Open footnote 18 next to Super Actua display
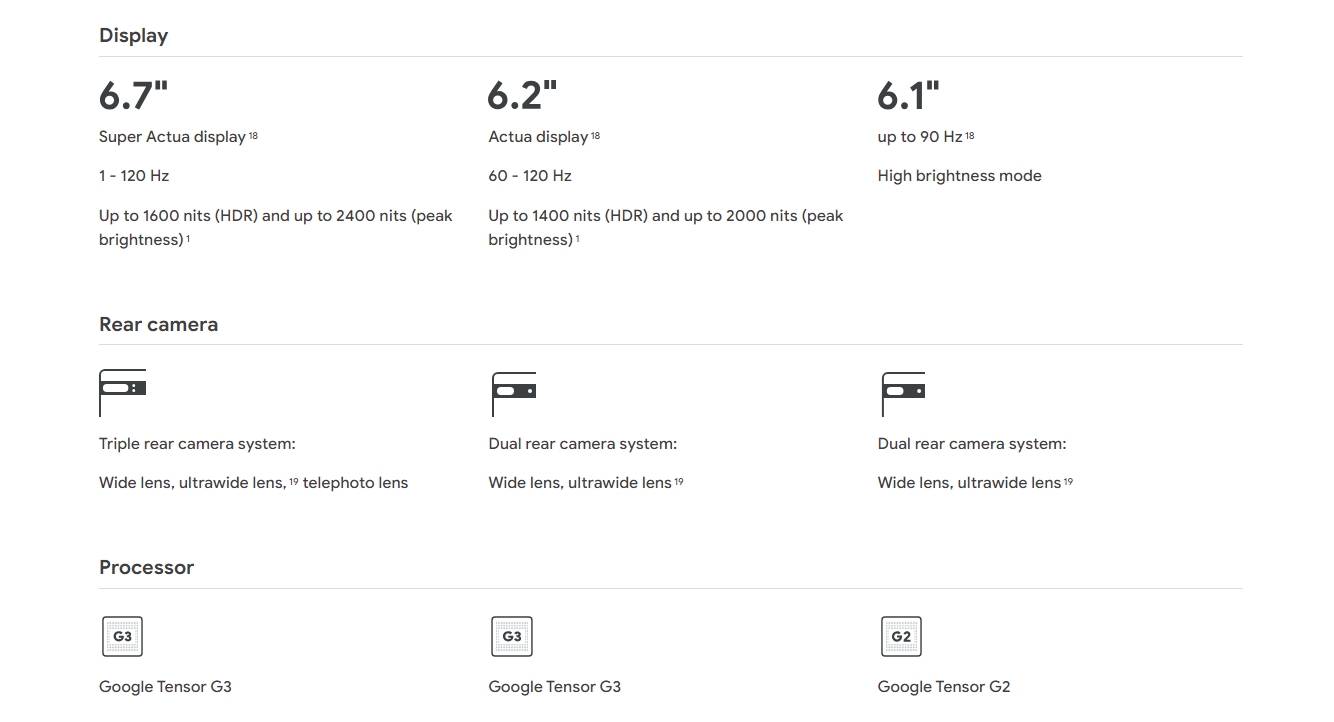1334x722 pixels. point(253,135)
